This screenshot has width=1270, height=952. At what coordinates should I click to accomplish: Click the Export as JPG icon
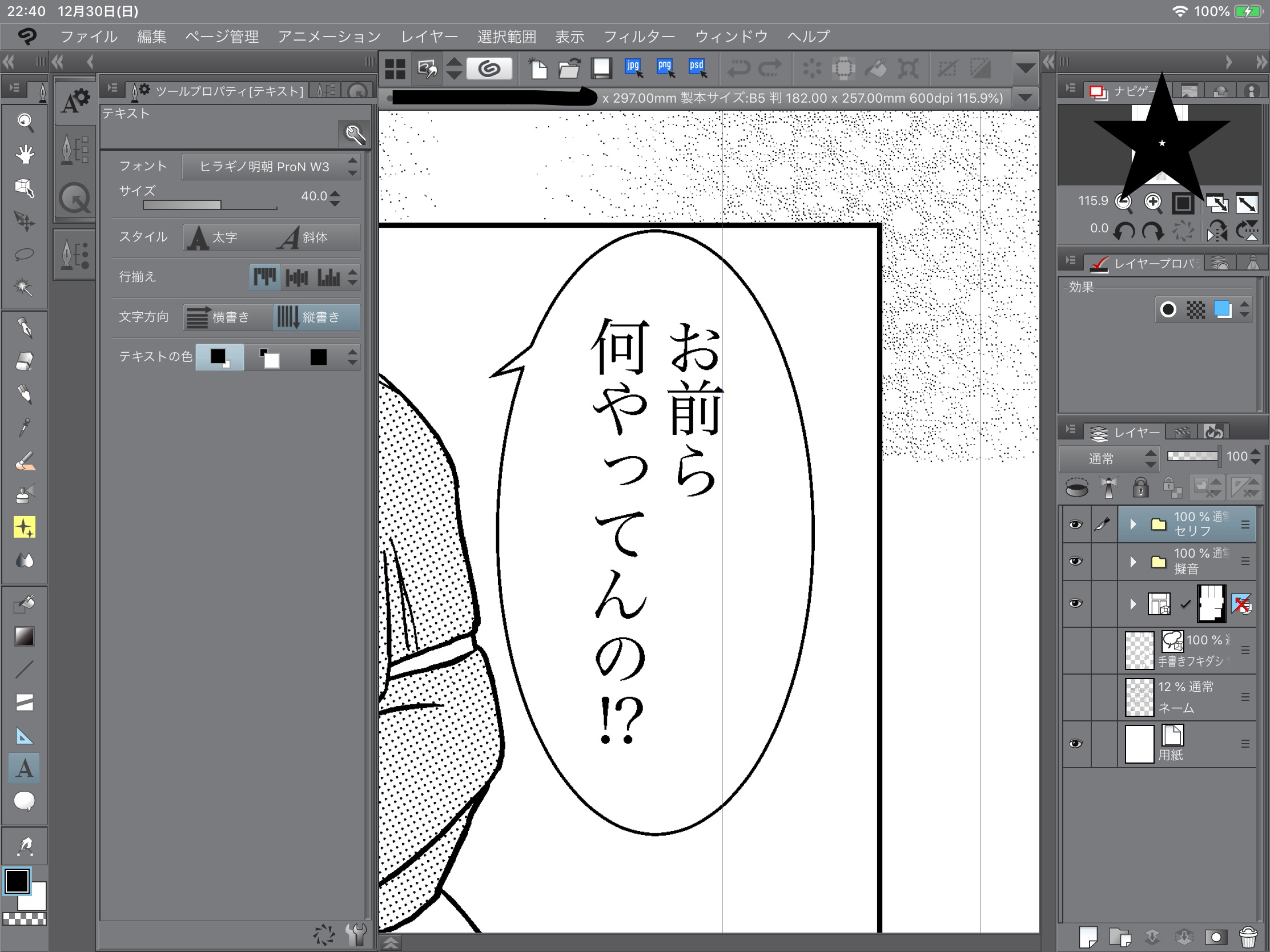pos(633,68)
